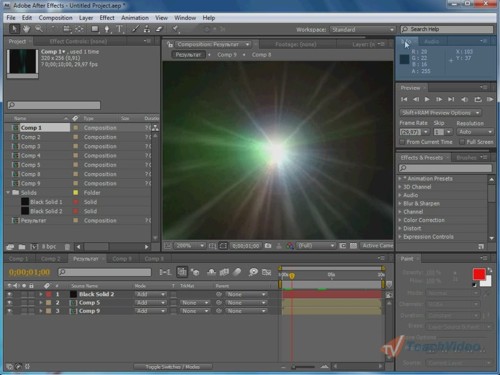This screenshot has height=375, width=500.
Task: Enable motion blur for timeline layers
Action: coord(237,272)
